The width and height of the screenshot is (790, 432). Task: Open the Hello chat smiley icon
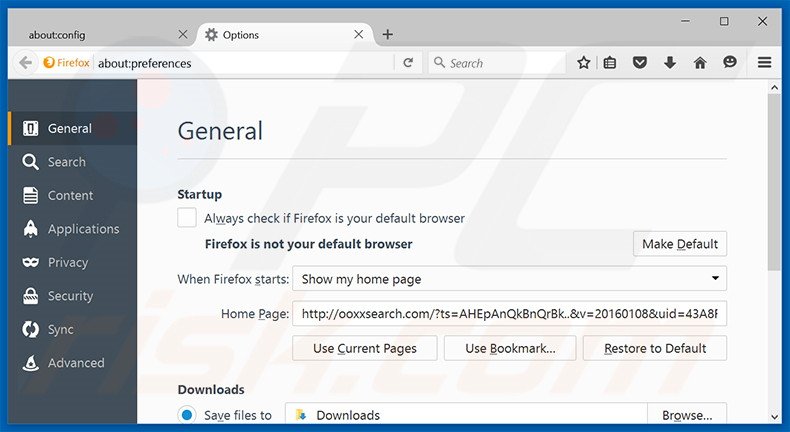(x=730, y=63)
